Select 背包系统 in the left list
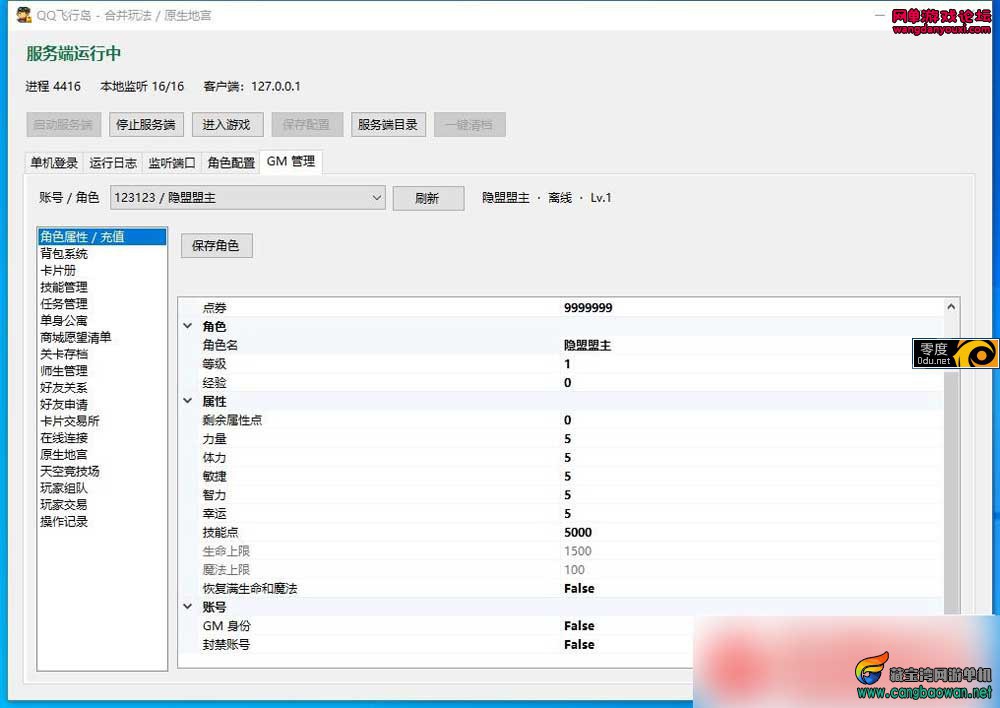This screenshot has width=1000, height=708. click(x=102, y=254)
